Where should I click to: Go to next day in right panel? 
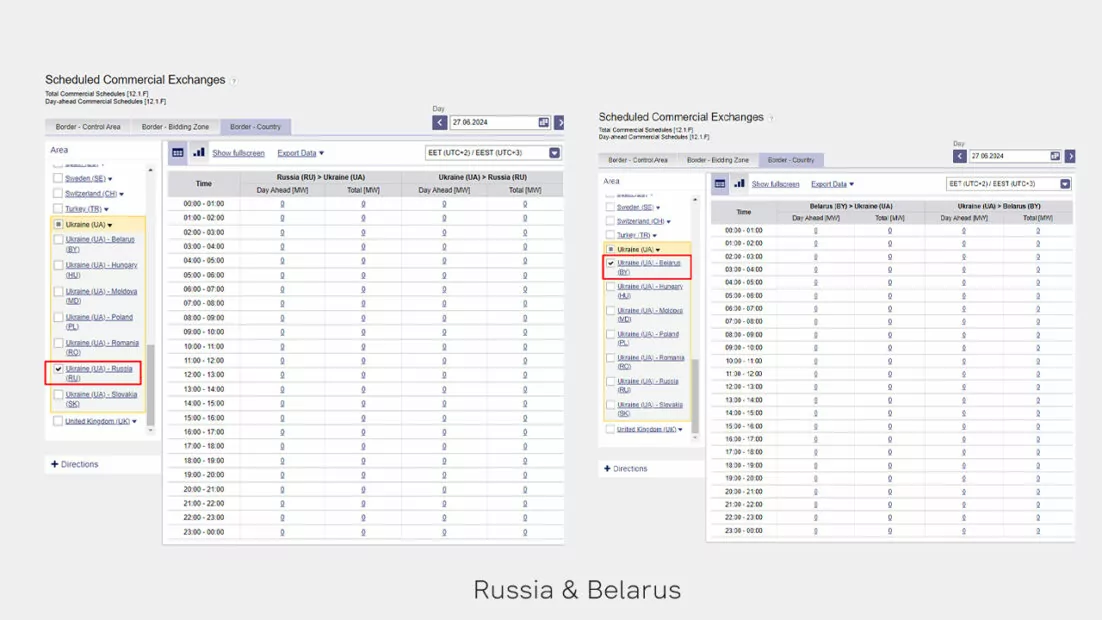click(1070, 156)
